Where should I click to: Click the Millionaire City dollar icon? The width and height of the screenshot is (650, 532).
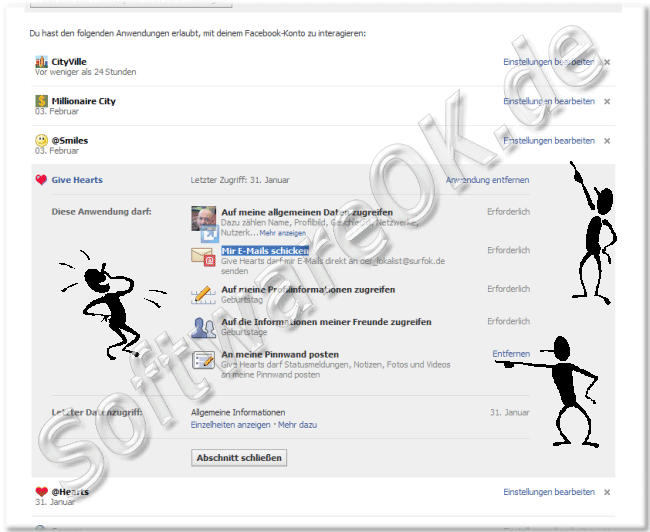click(x=41, y=101)
